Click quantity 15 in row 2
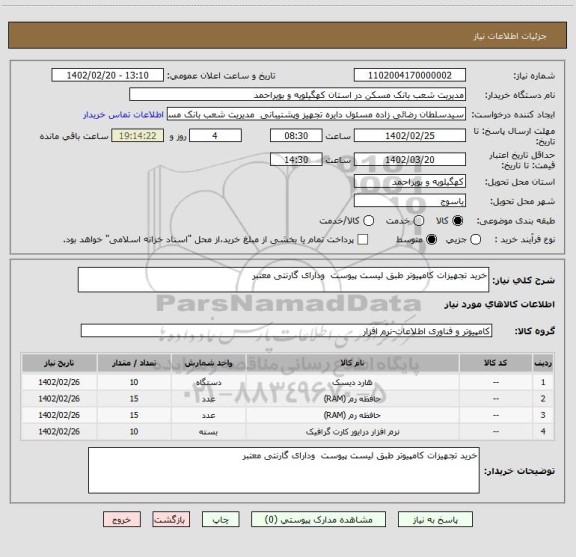 click(x=134, y=399)
